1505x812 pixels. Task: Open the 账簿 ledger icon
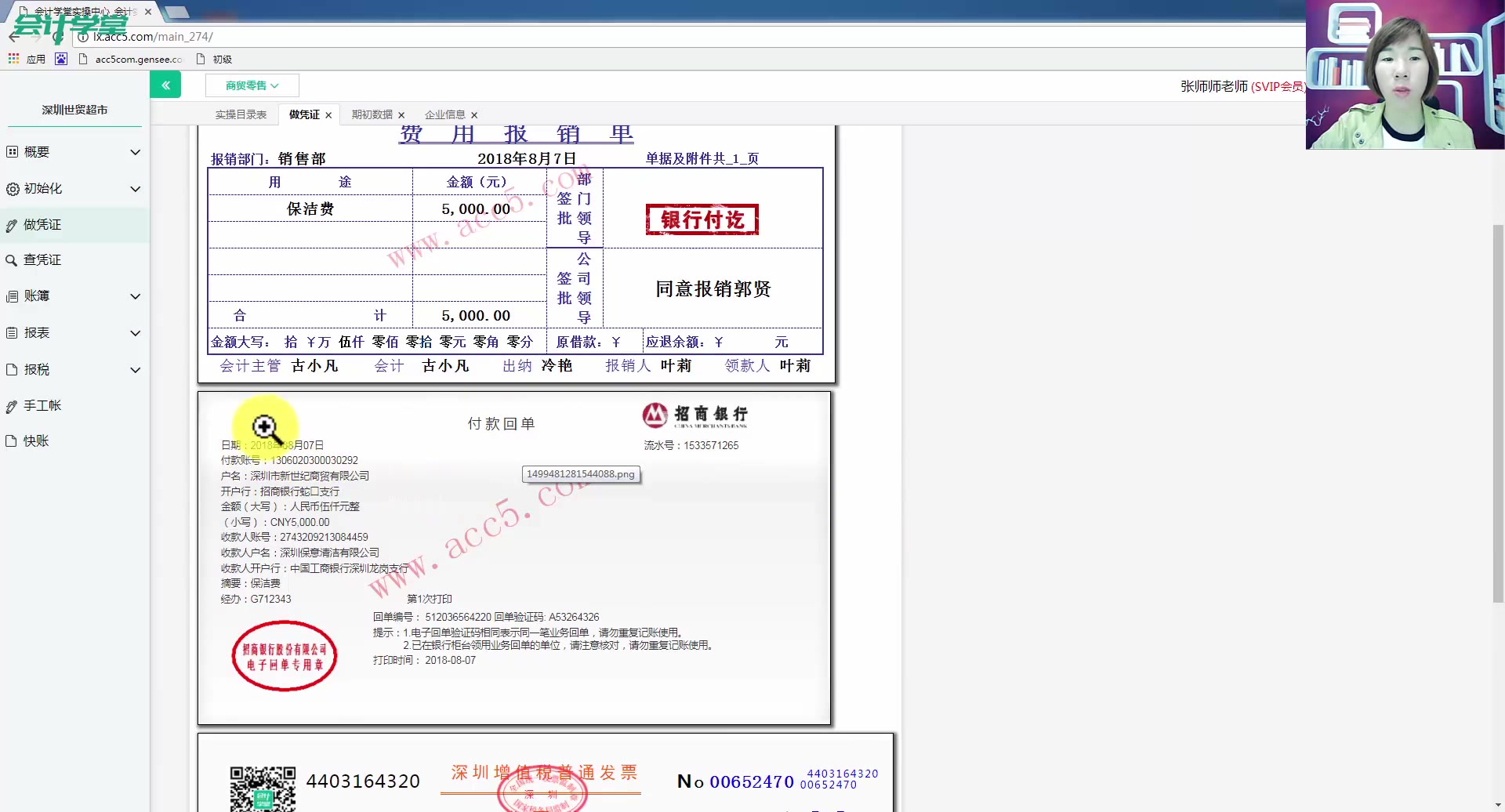pos(11,296)
